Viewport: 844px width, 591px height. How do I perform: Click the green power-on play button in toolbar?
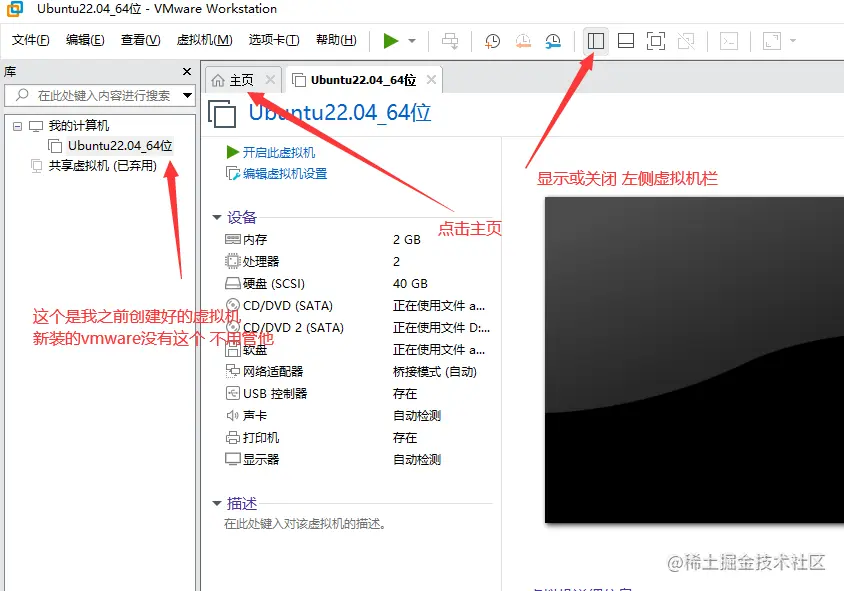pos(390,41)
